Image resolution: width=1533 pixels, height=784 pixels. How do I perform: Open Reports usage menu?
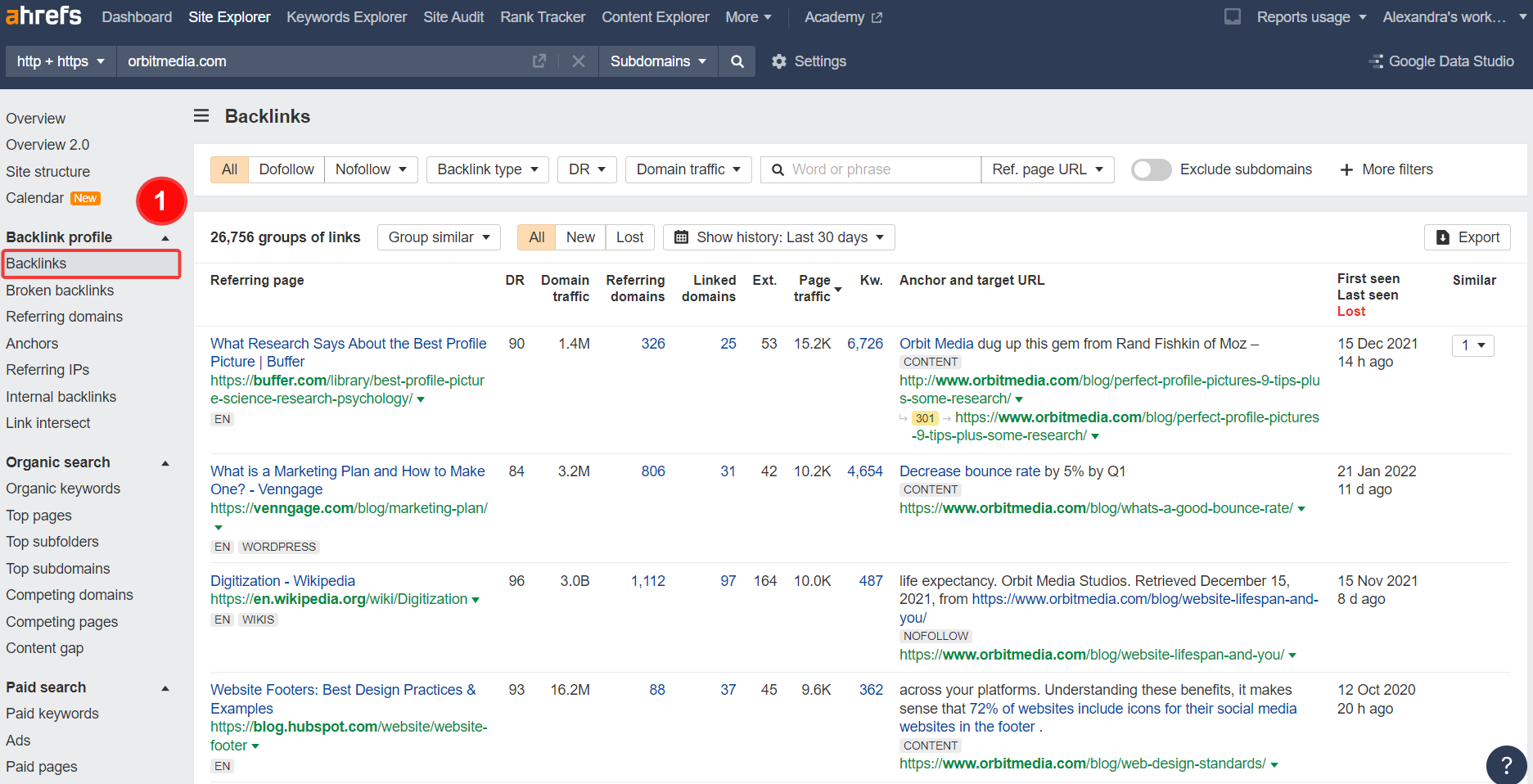pyautogui.click(x=1311, y=17)
